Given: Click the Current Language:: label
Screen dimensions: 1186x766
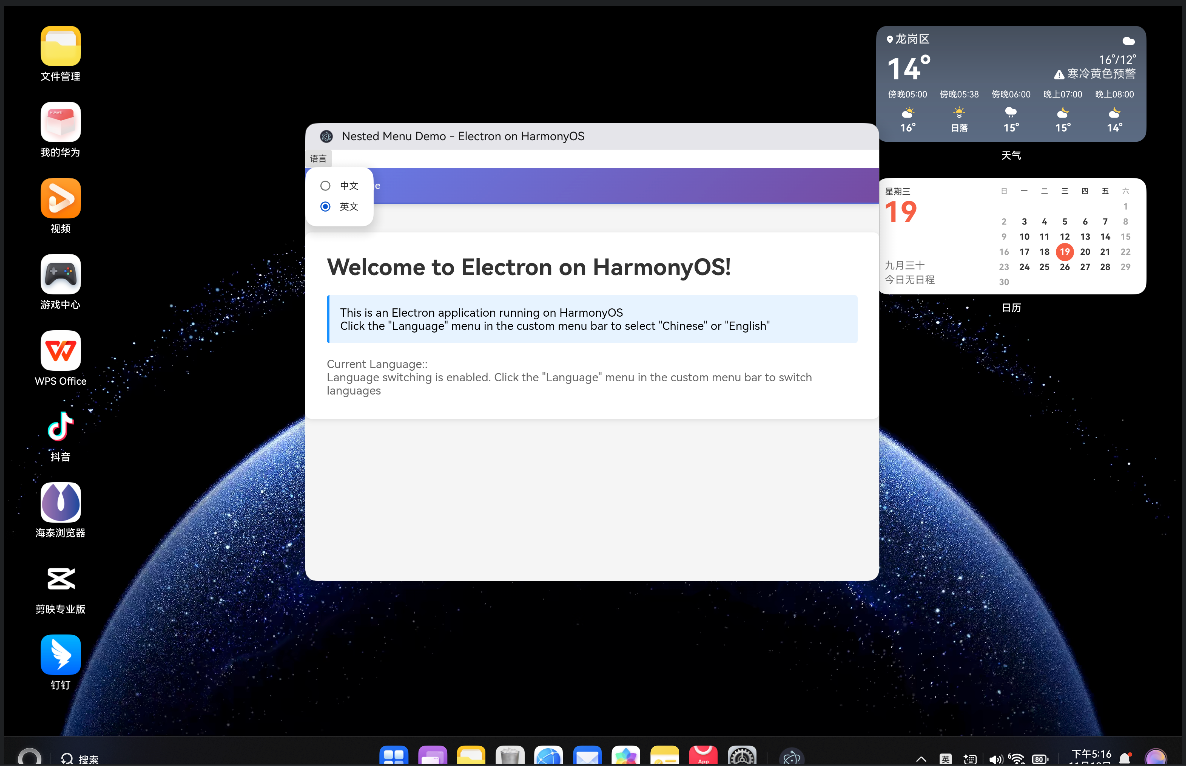Looking at the screenshot, I should (377, 364).
